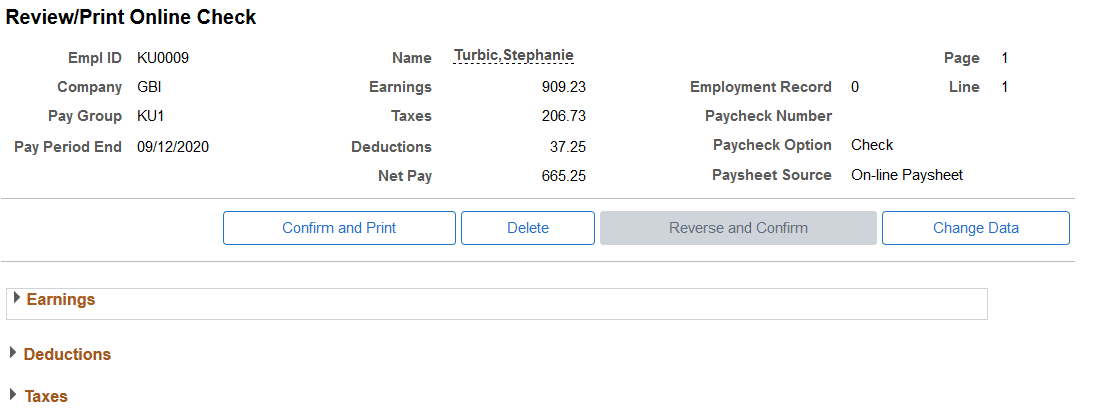The height and width of the screenshot is (412, 1103).
Task: Click the Earnings section heading
Action: (x=60, y=300)
